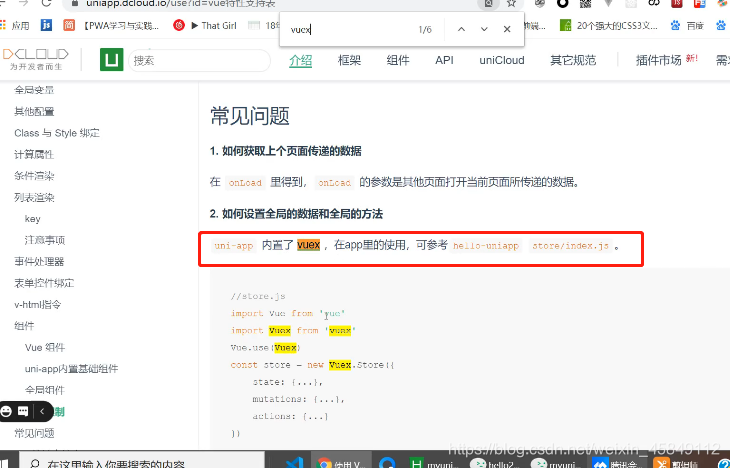Viewport: 730px width, 468px height.
Task: Switch to the 组件 nav tab
Action: click(x=398, y=61)
